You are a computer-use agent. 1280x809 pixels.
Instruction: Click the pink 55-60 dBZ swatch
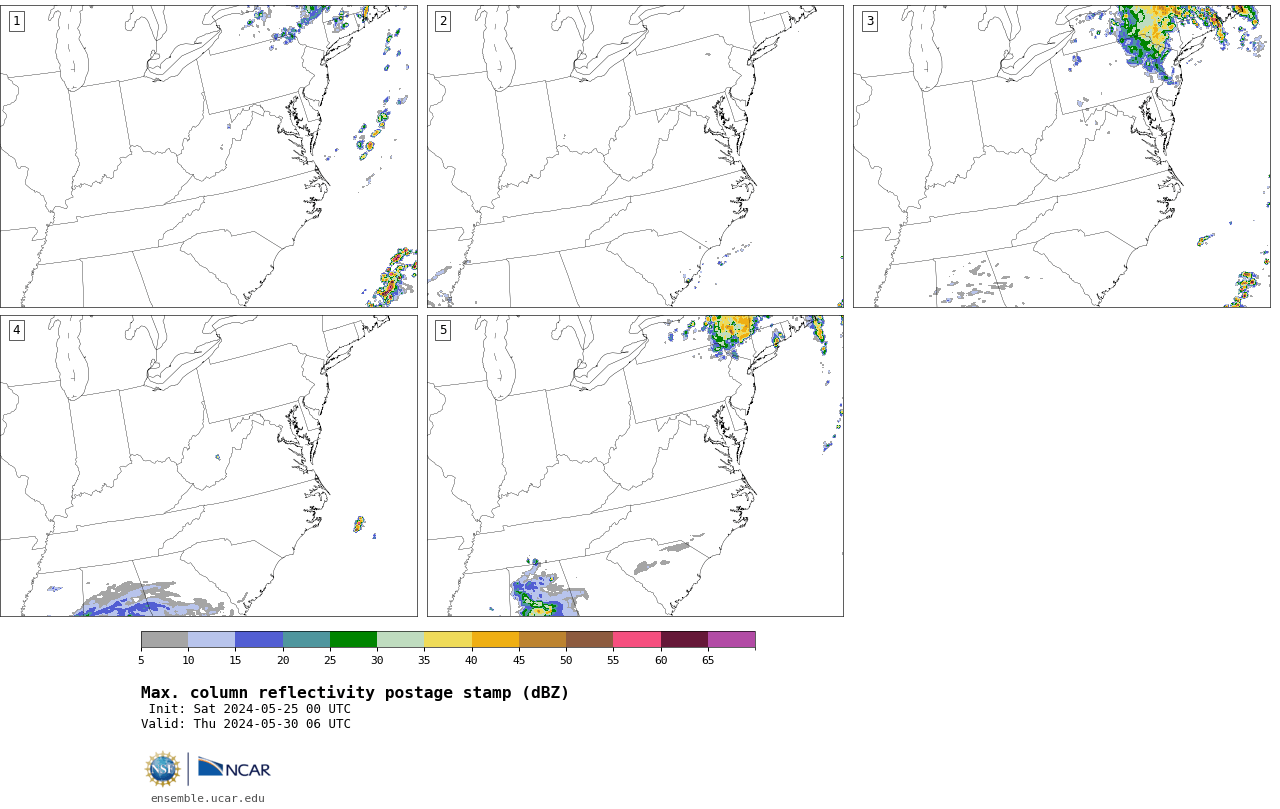pyautogui.click(x=637, y=640)
